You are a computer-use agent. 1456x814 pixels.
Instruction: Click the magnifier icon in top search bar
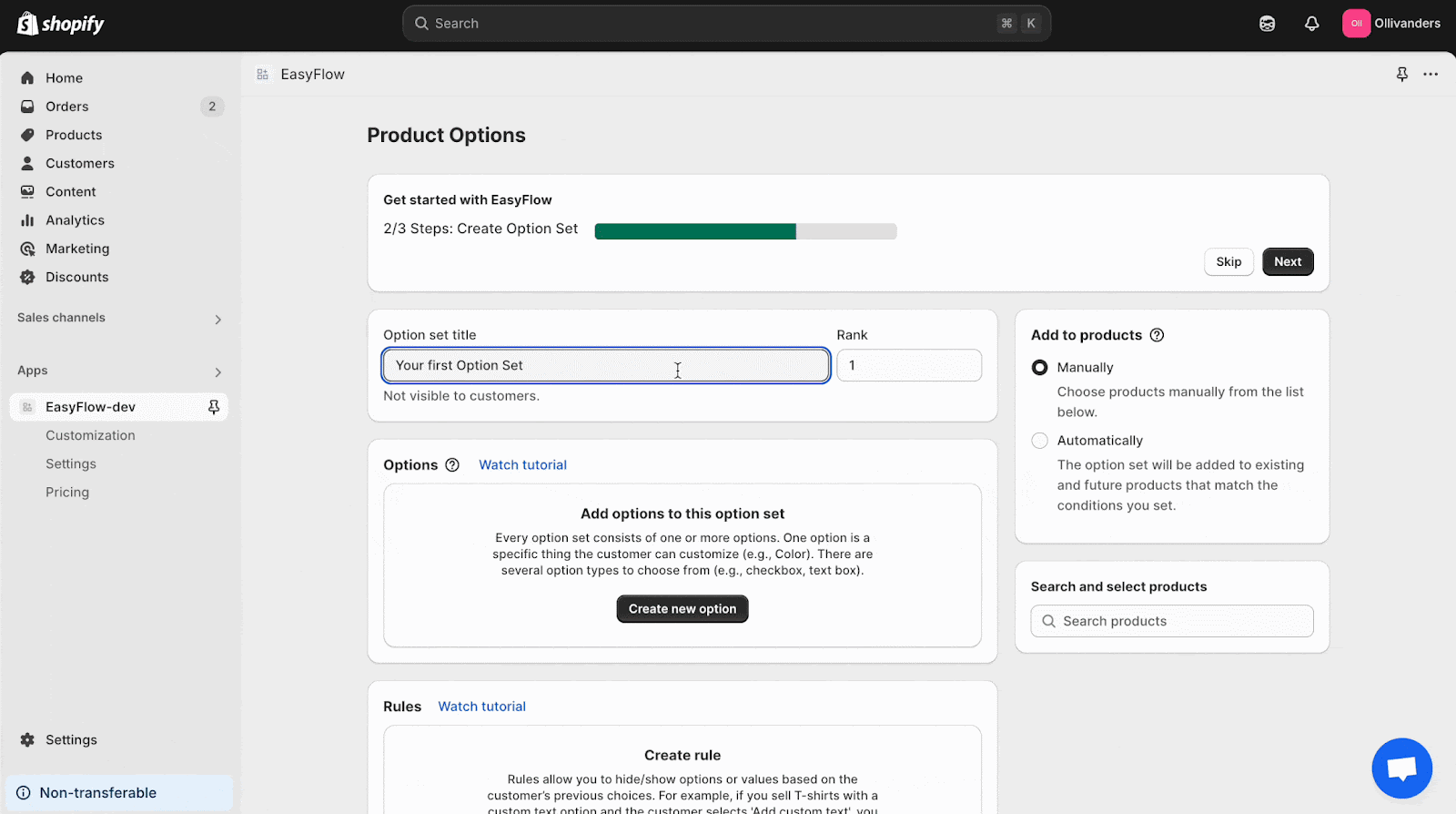[x=421, y=24]
